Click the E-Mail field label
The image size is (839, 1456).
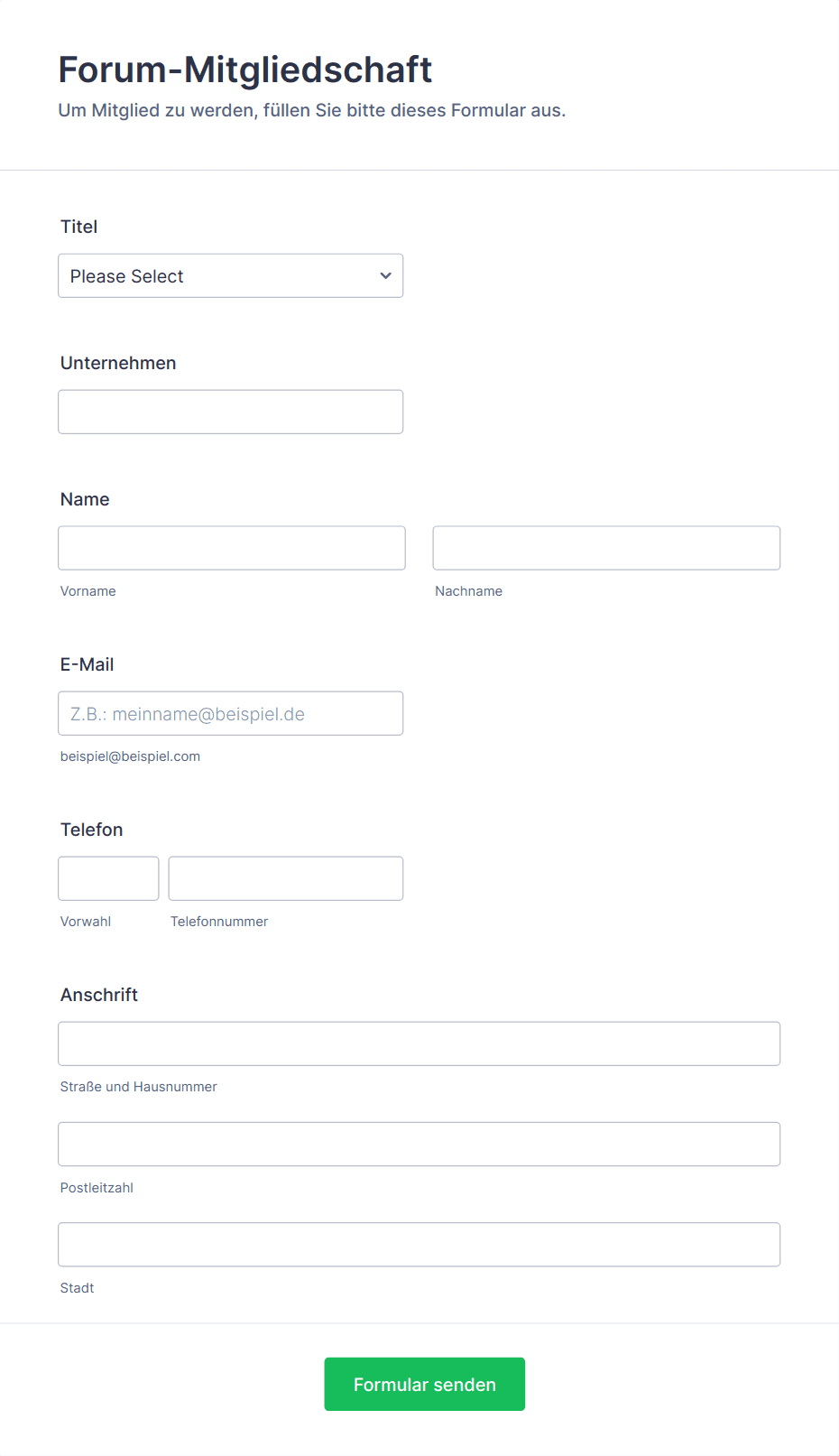[87, 664]
